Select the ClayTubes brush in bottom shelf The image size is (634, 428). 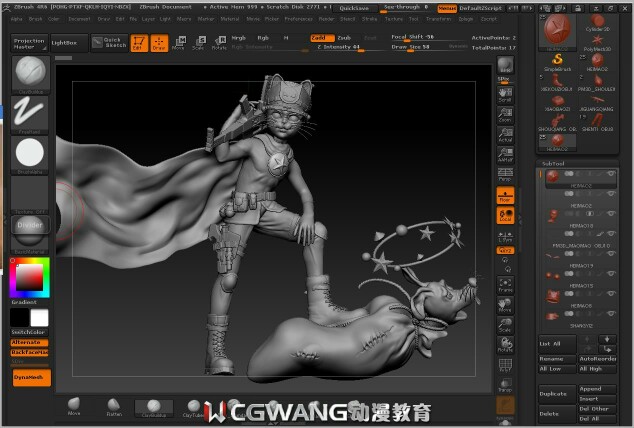point(193,408)
